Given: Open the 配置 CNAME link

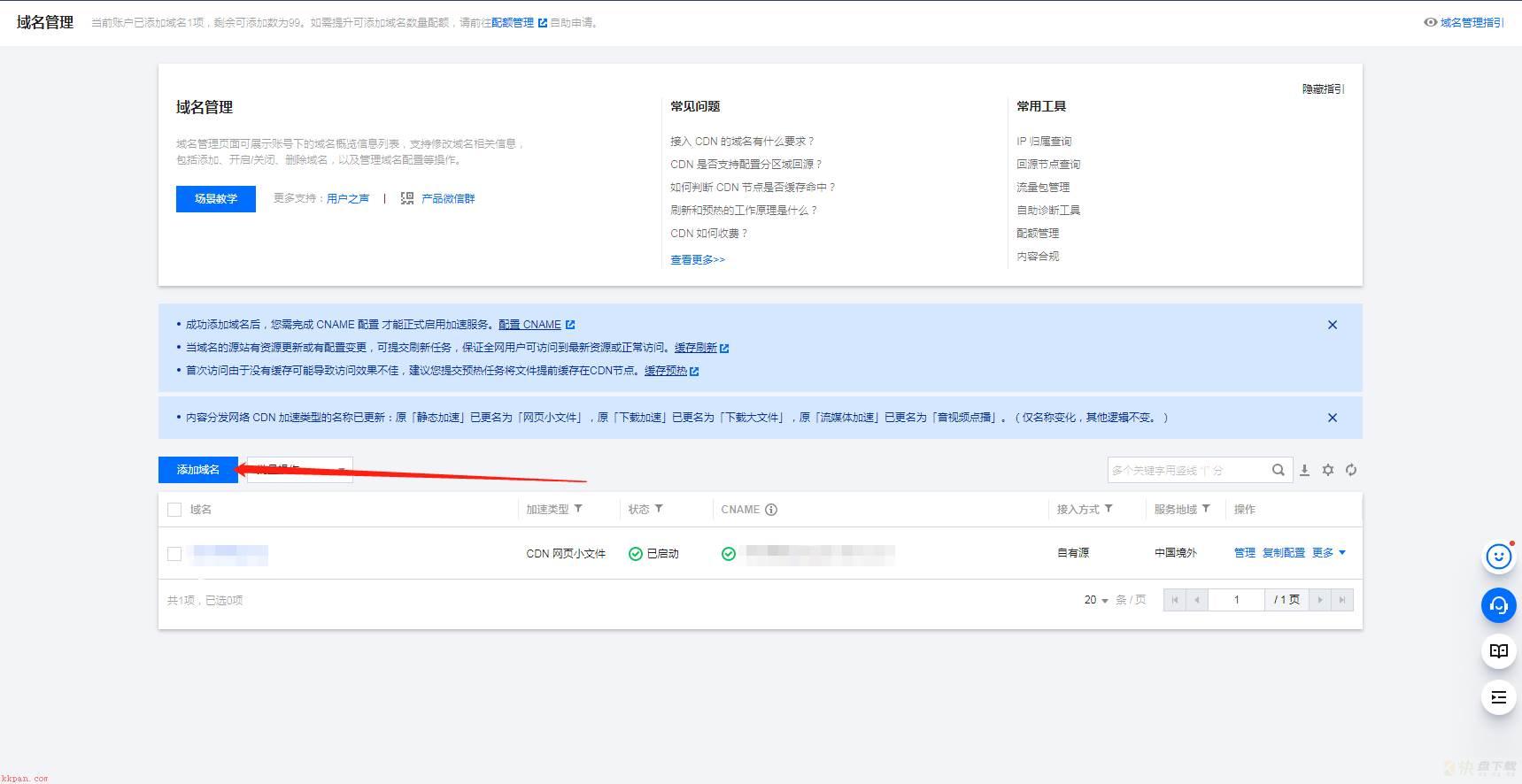Looking at the screenshot, I should click(x=529, y=325).
